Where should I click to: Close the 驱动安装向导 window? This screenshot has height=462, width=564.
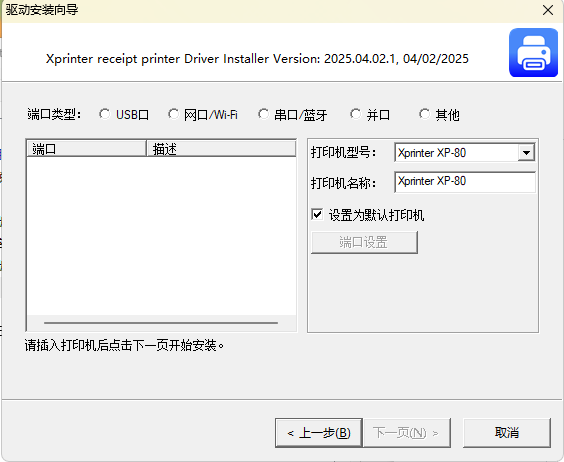pos(548,10)
